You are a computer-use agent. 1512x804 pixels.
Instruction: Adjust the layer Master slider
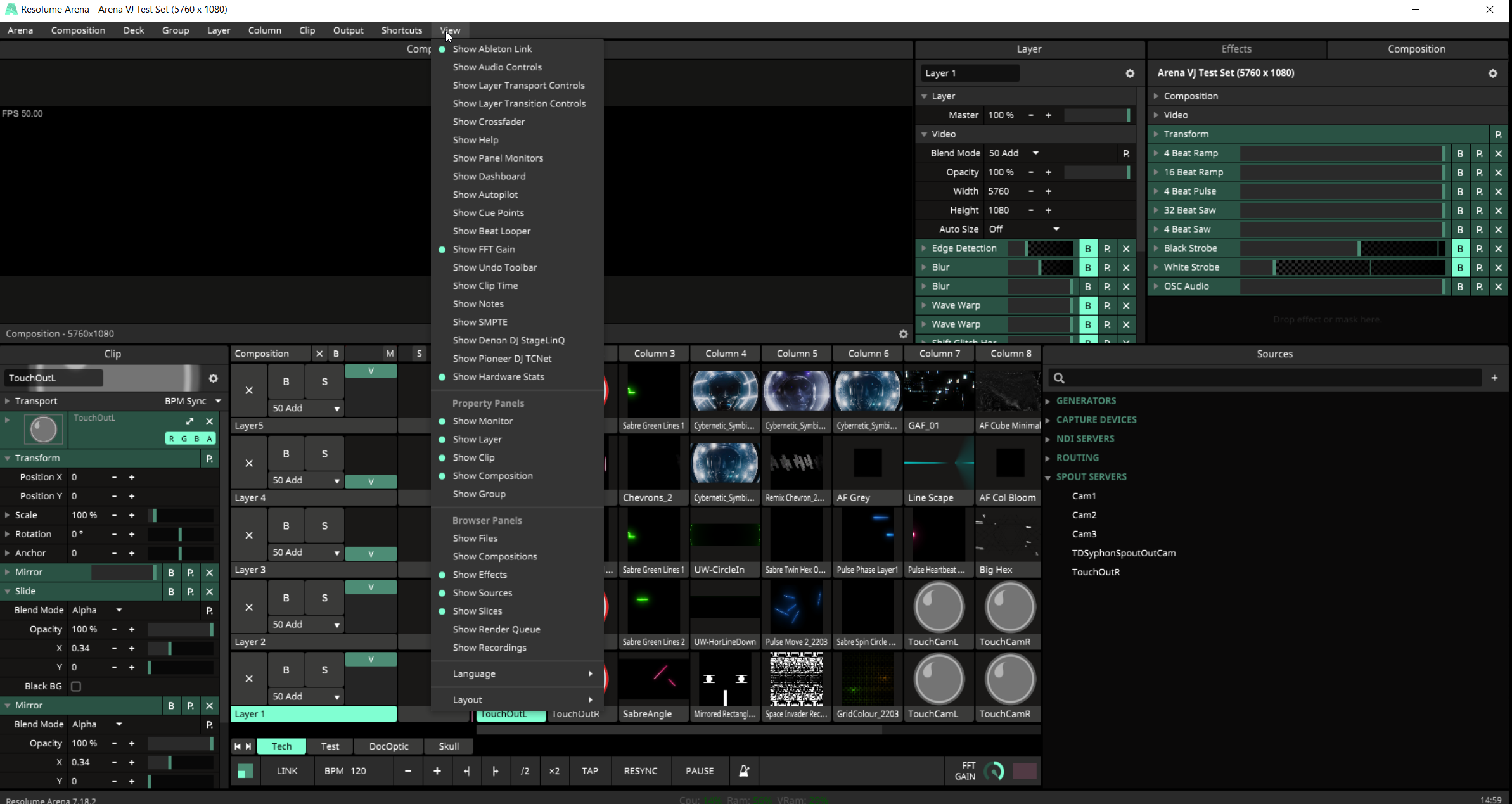(1096, 115)
